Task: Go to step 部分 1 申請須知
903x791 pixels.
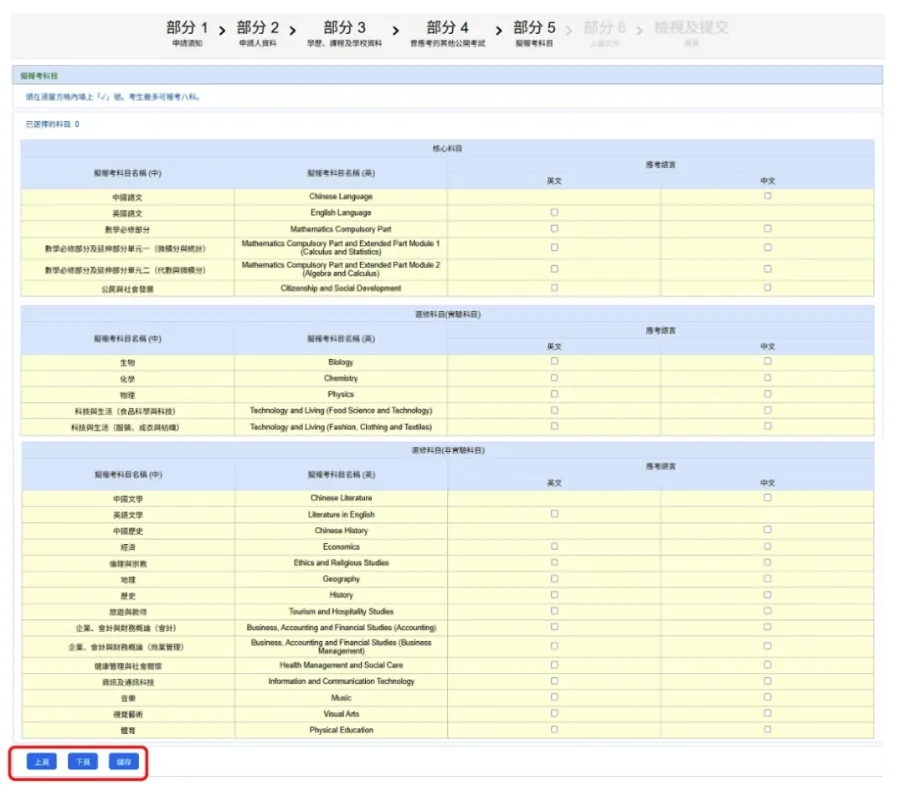Action: [x=187, y=33]
